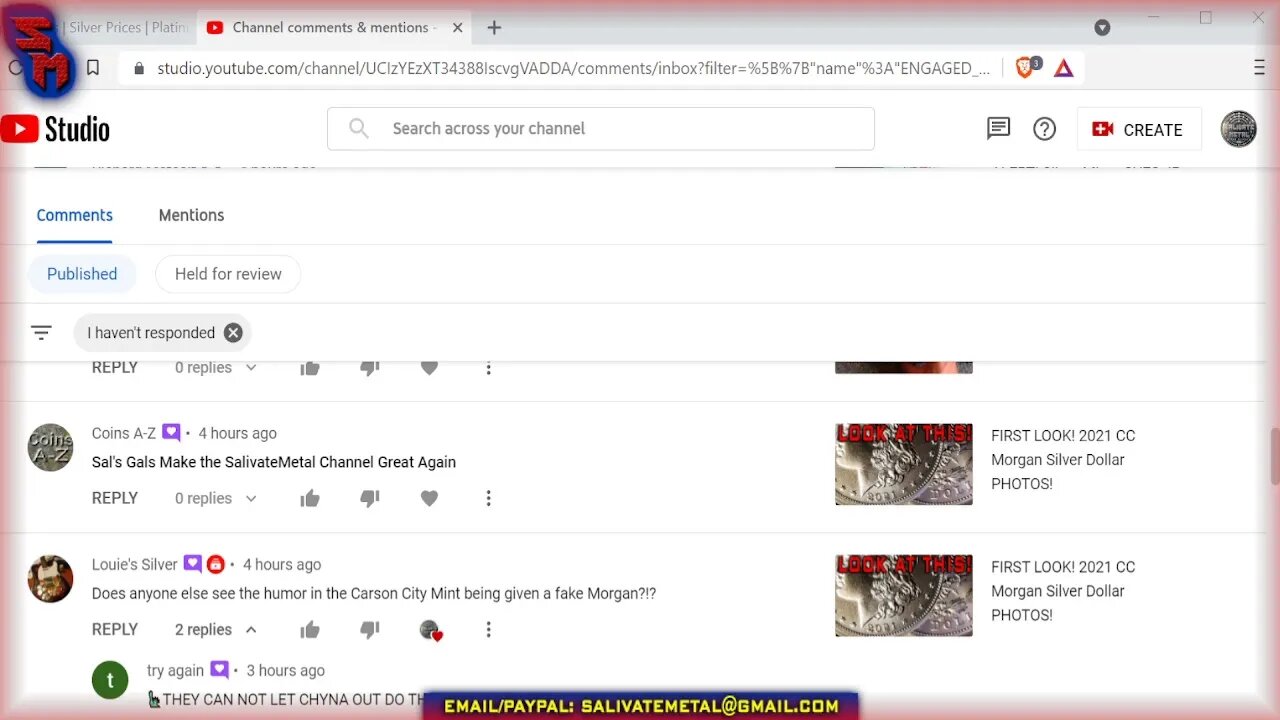1280x720 pixels.
Task: Open video thumbnail beside Coins A-Z comment
Action: pos(904,464)
